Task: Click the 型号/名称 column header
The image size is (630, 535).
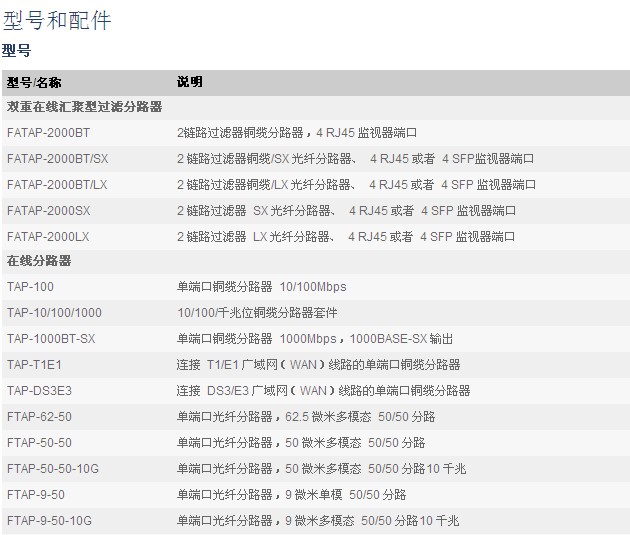Action: coord(34,82)
